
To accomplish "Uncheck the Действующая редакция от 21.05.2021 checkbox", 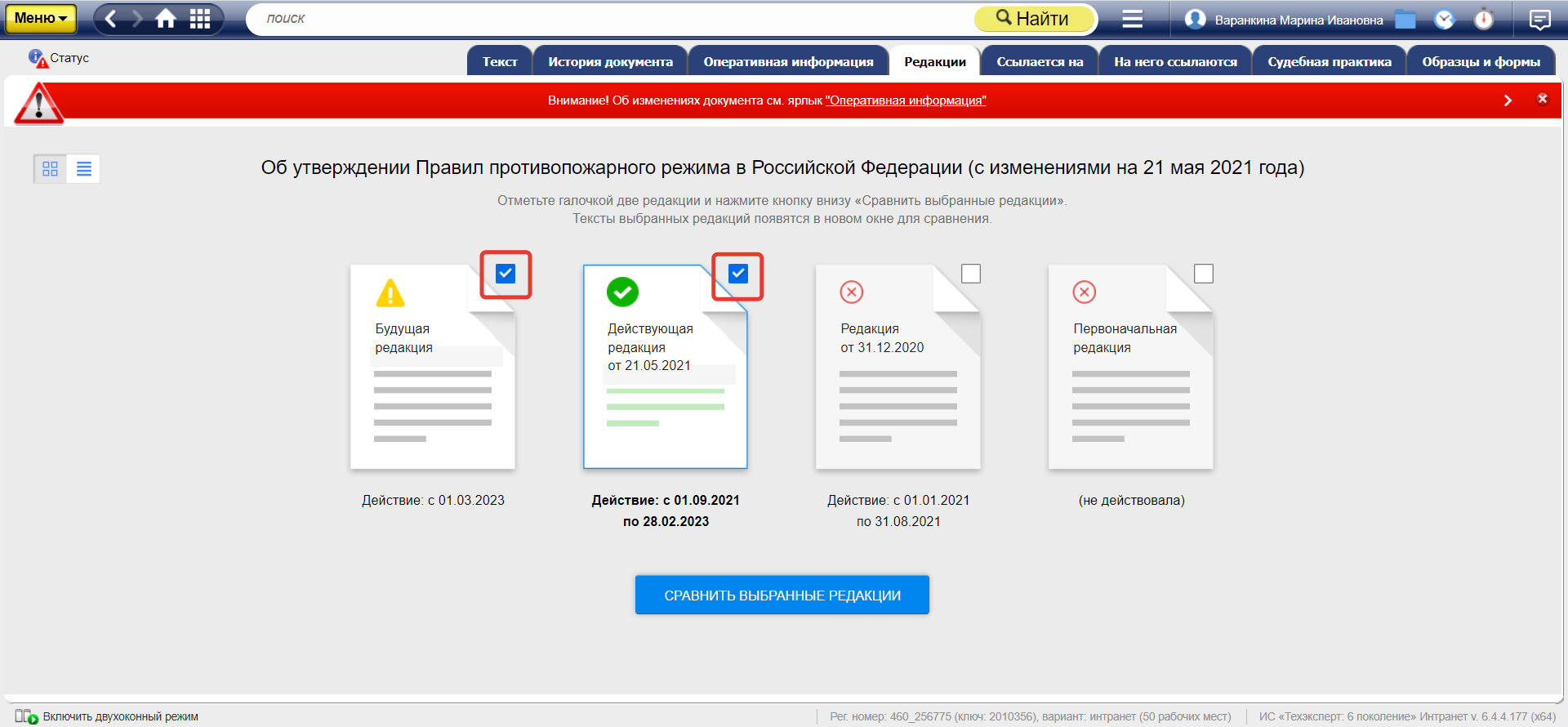I will [x=737, y=274].
